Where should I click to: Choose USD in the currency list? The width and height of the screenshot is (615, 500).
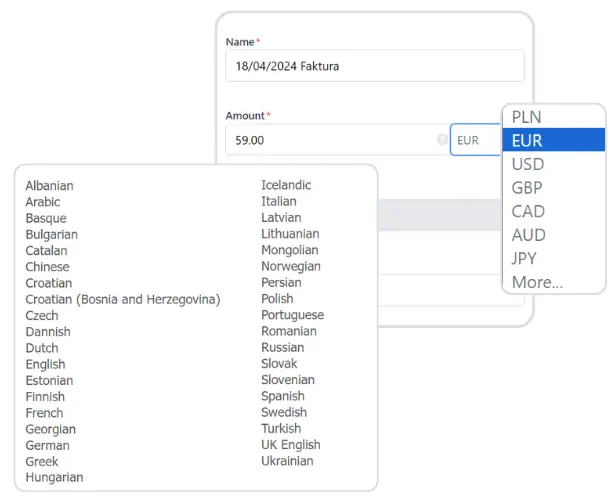(528, 164)
